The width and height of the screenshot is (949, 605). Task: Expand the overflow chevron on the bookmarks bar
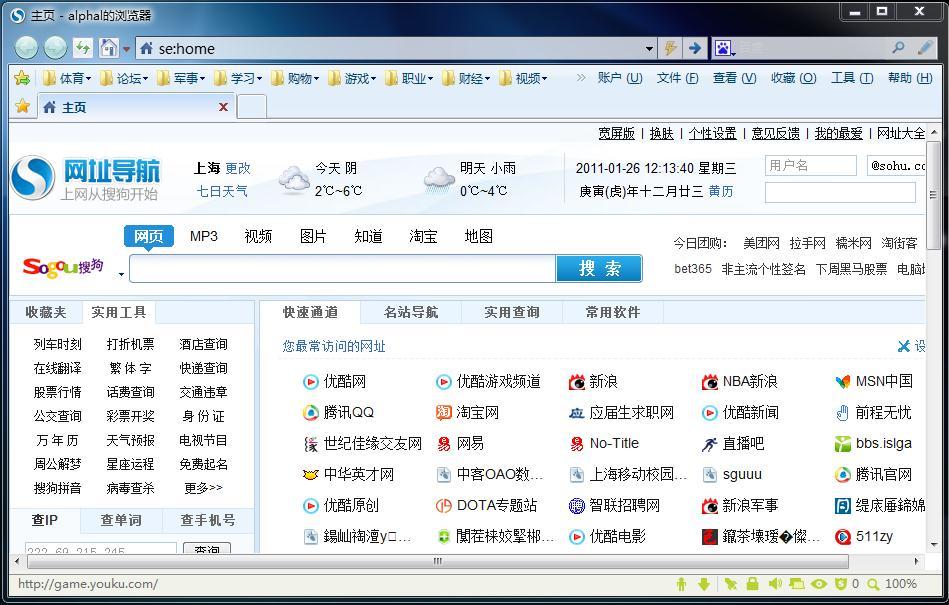pyautogui.click(x=582, y=77)
